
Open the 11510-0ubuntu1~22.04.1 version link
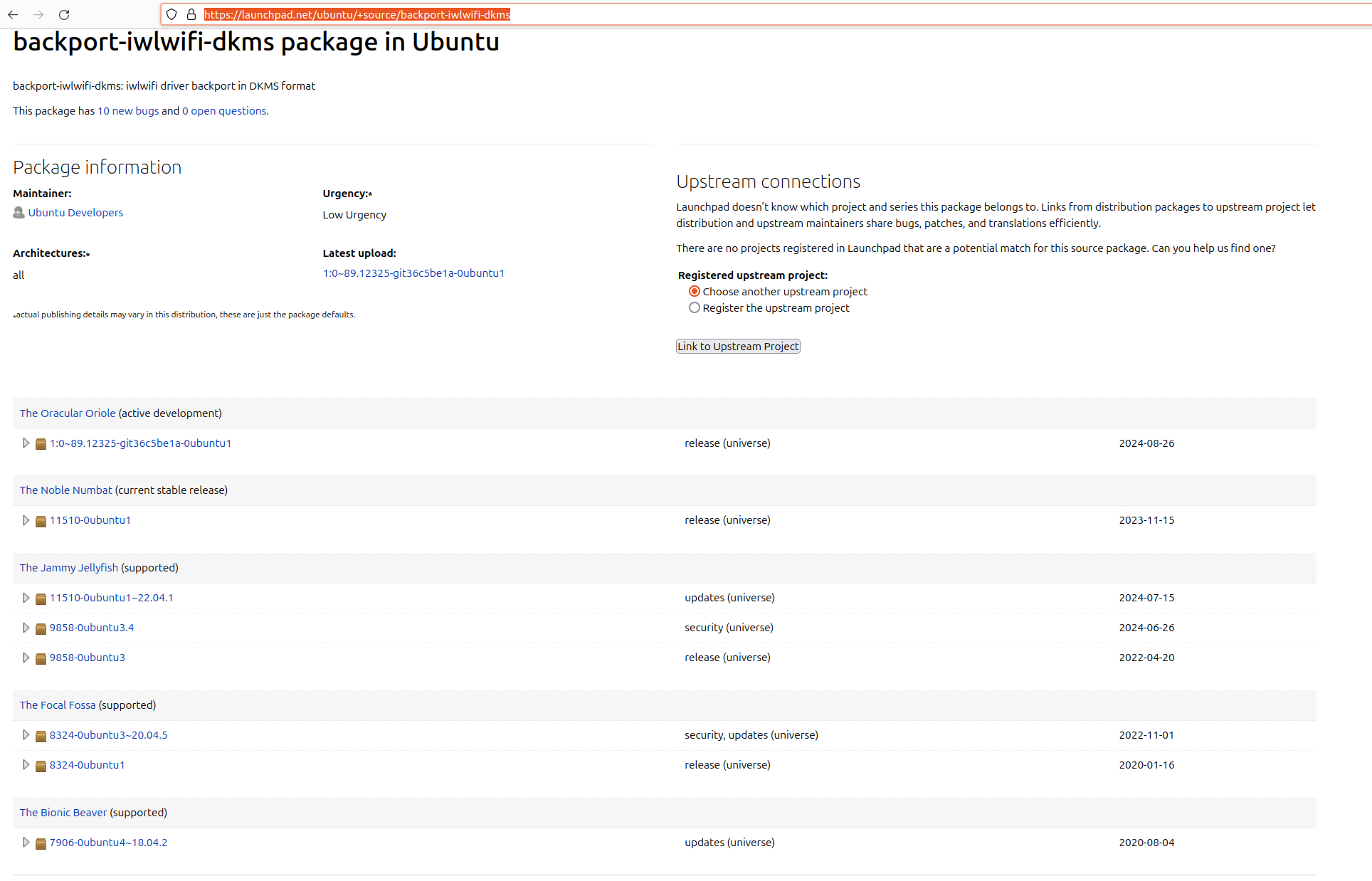111,598
